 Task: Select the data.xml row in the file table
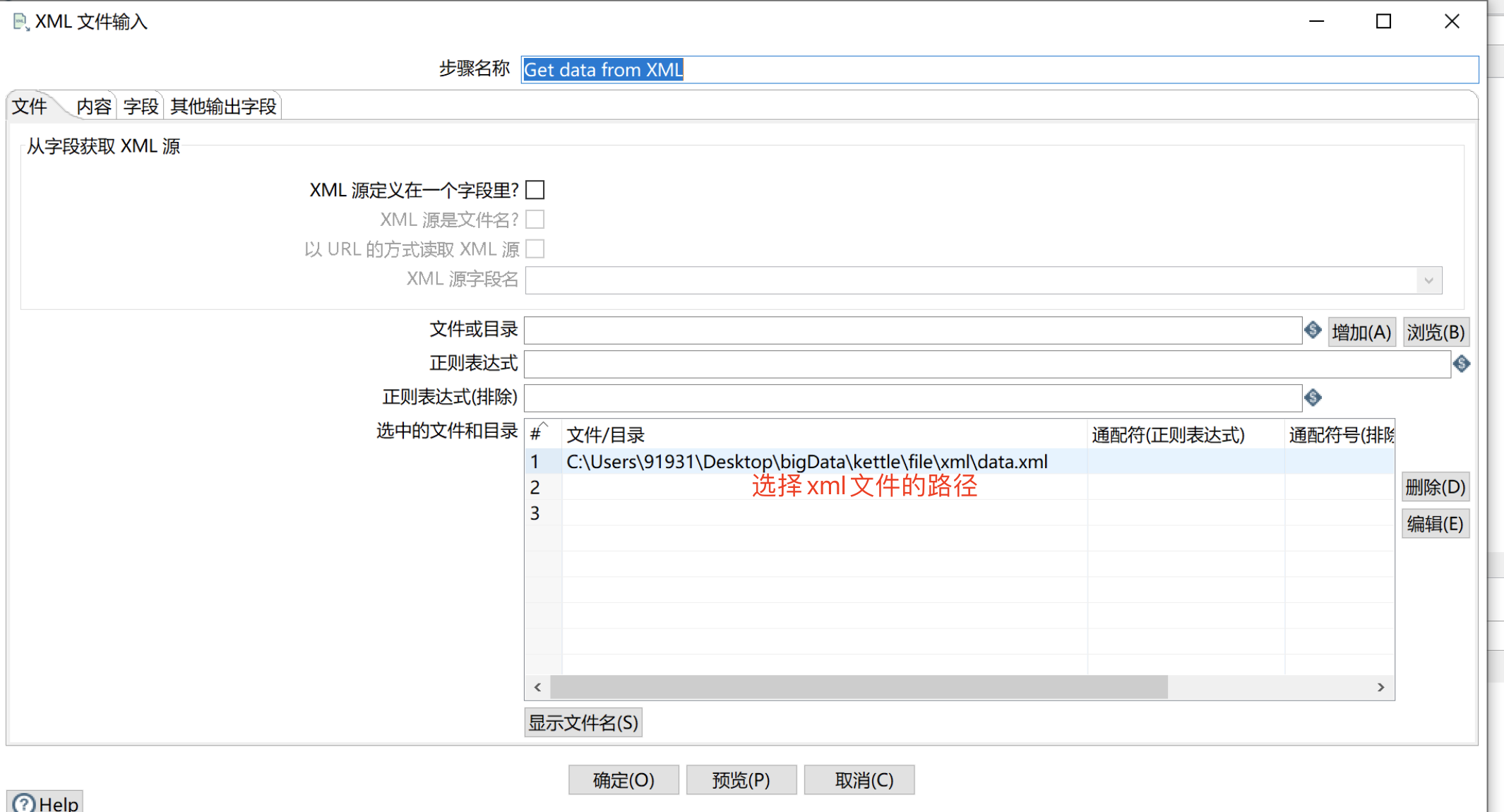(x=805, y=461)
